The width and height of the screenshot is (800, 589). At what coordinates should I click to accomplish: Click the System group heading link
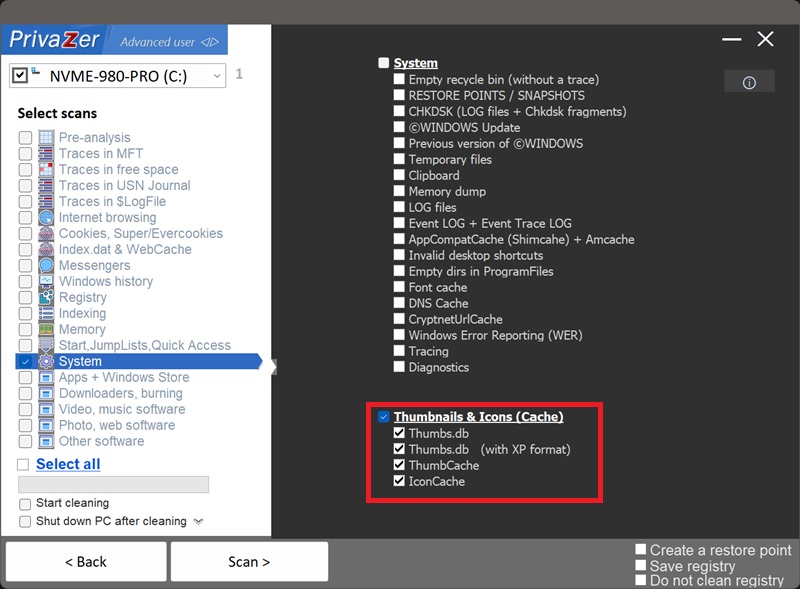[415, 63]
